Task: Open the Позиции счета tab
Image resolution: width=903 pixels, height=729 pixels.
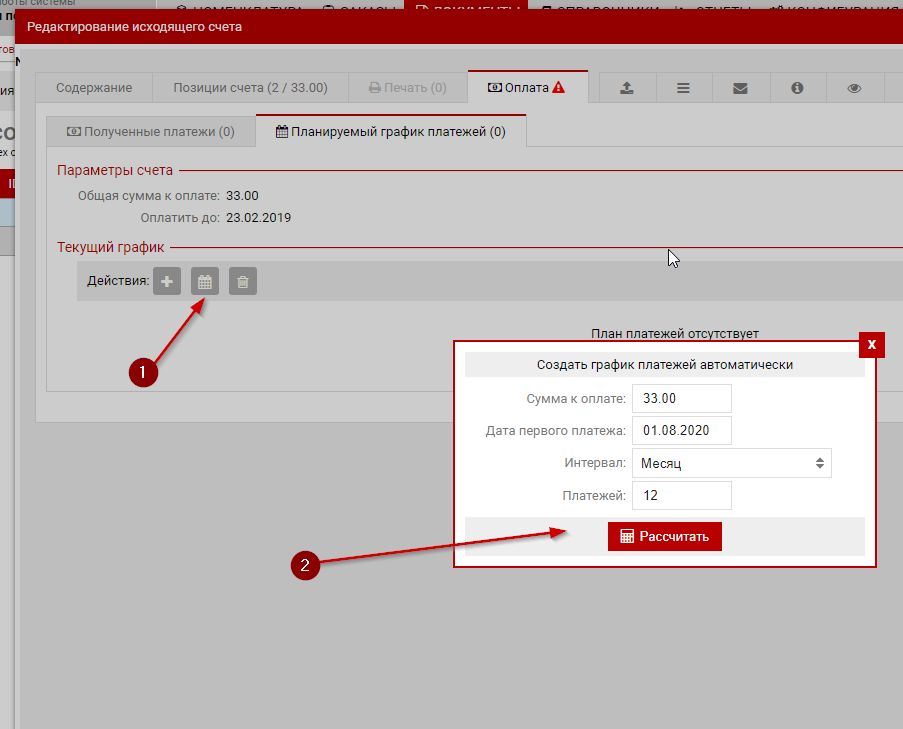Action: (250, 88)
